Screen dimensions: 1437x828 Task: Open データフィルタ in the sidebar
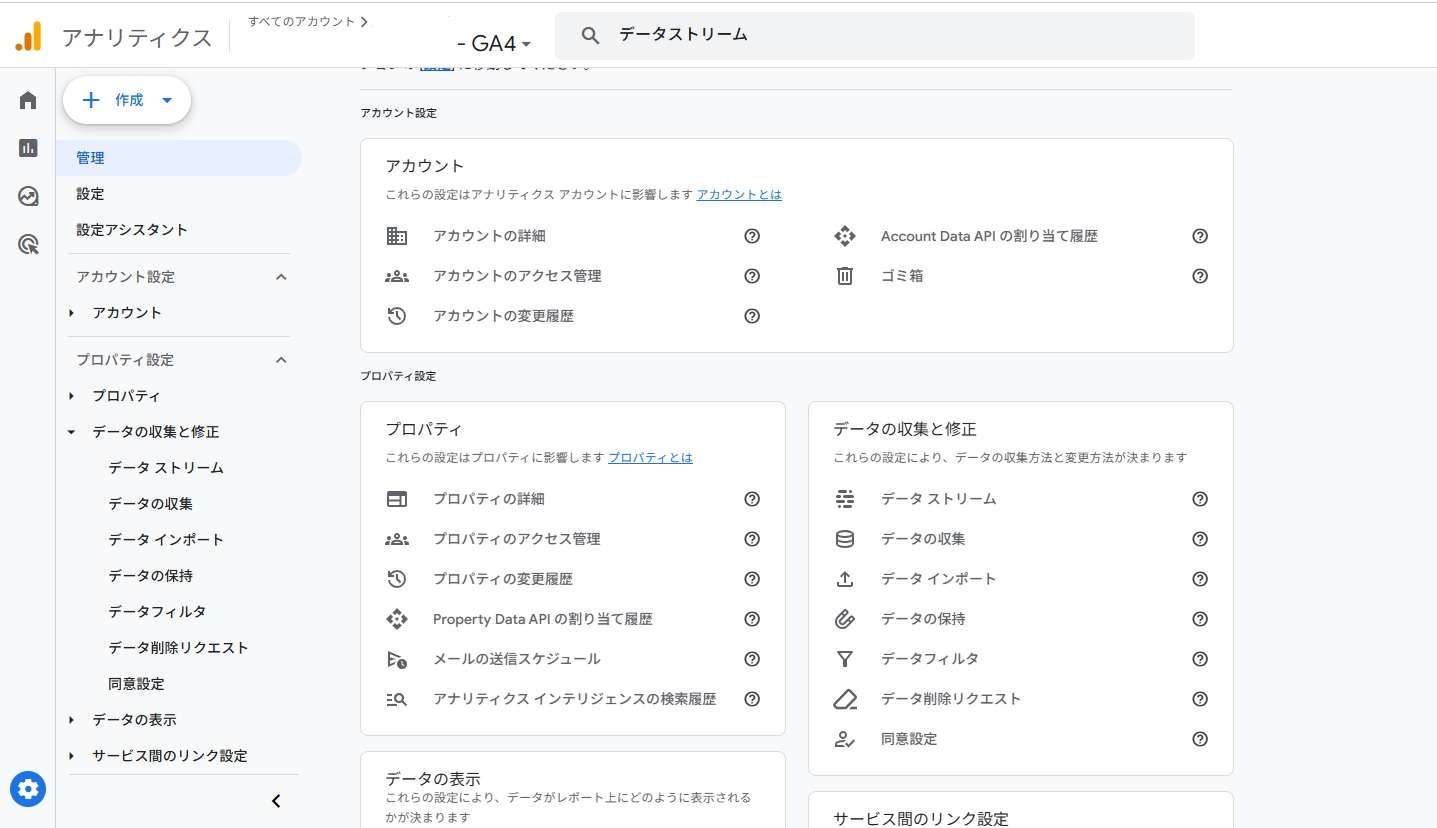[x=157, y=612]
